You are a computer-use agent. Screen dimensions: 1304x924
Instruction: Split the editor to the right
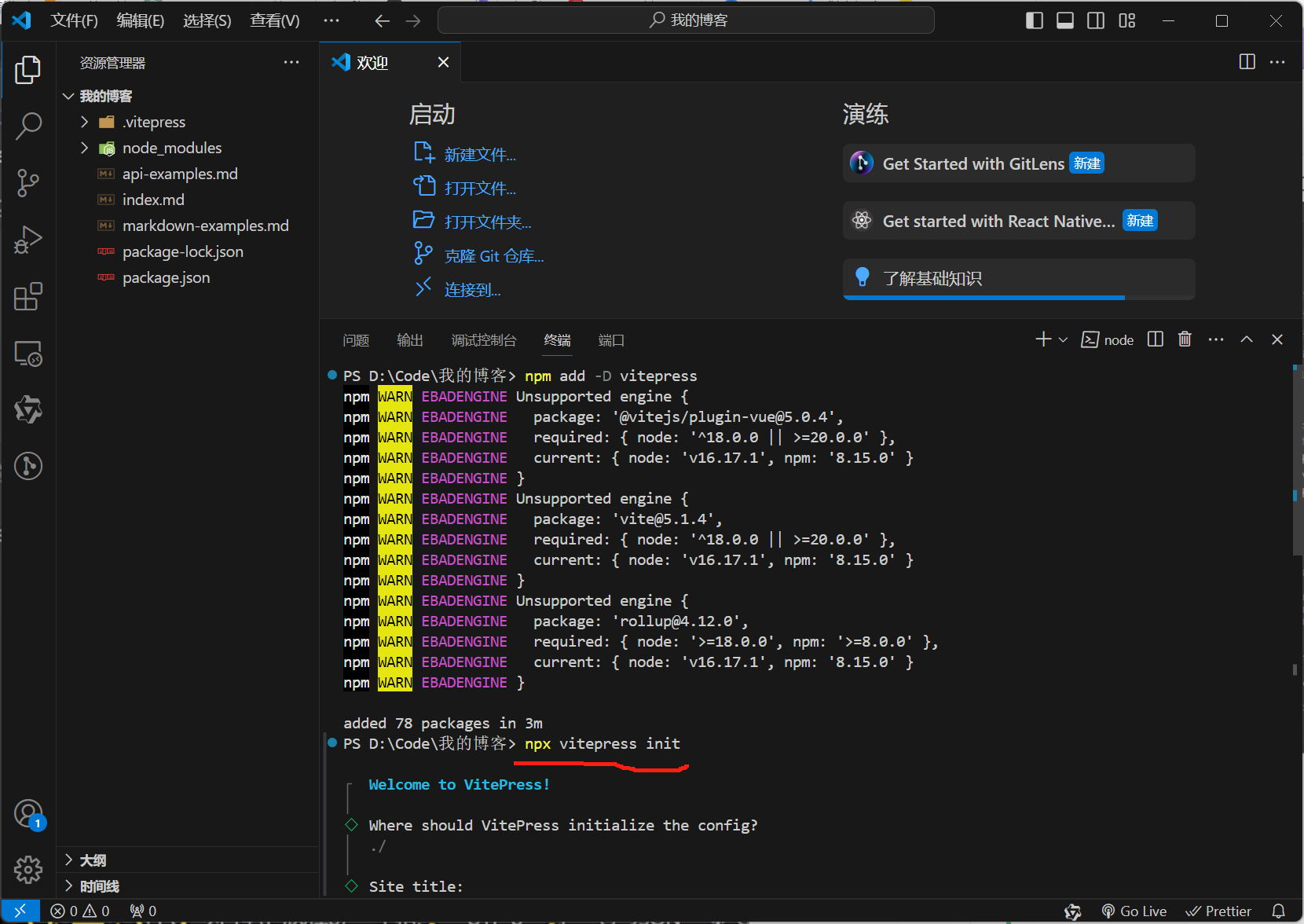(1247, 62)
